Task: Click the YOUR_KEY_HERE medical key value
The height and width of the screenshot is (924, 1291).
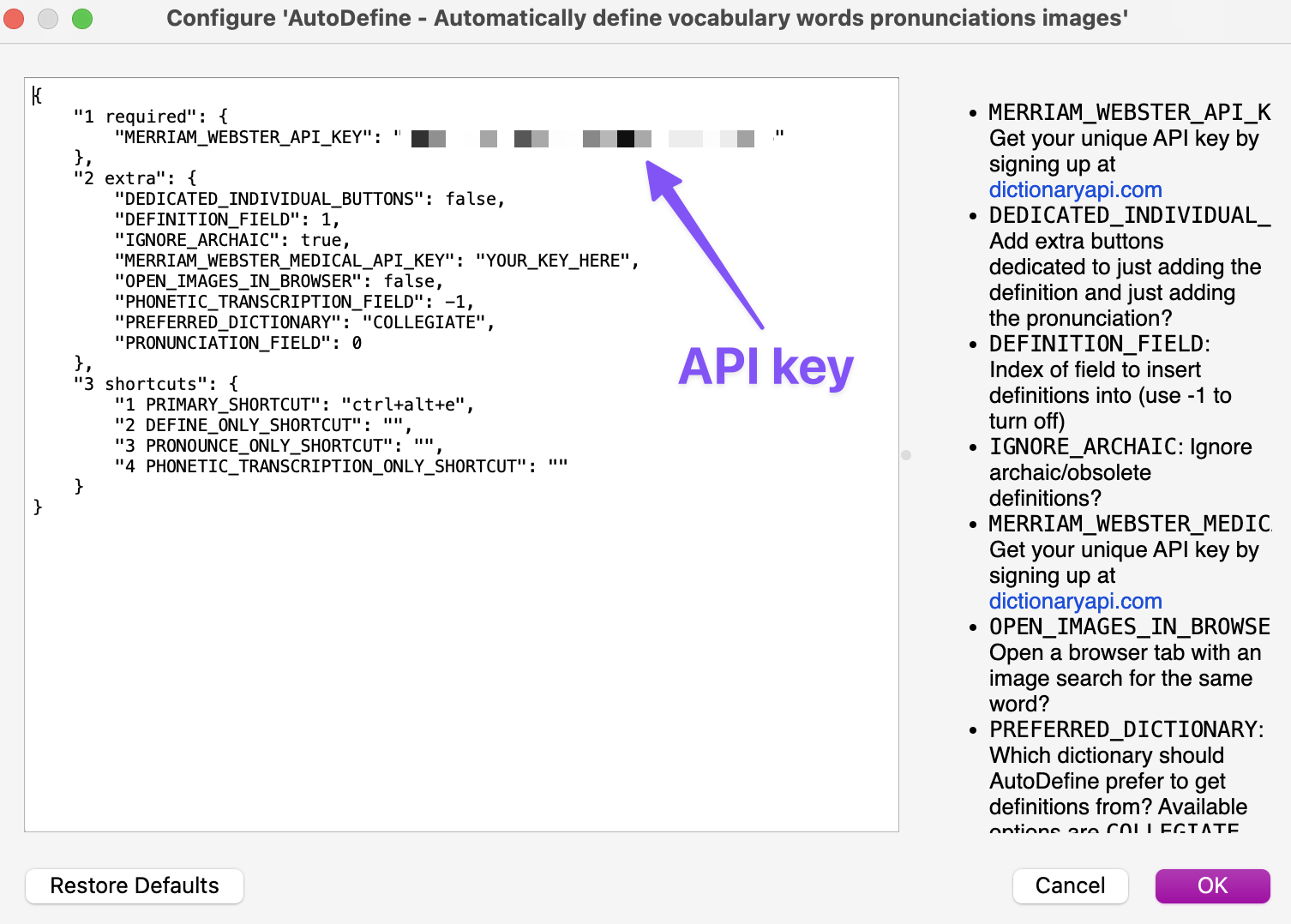Action: tap(555, 261)
